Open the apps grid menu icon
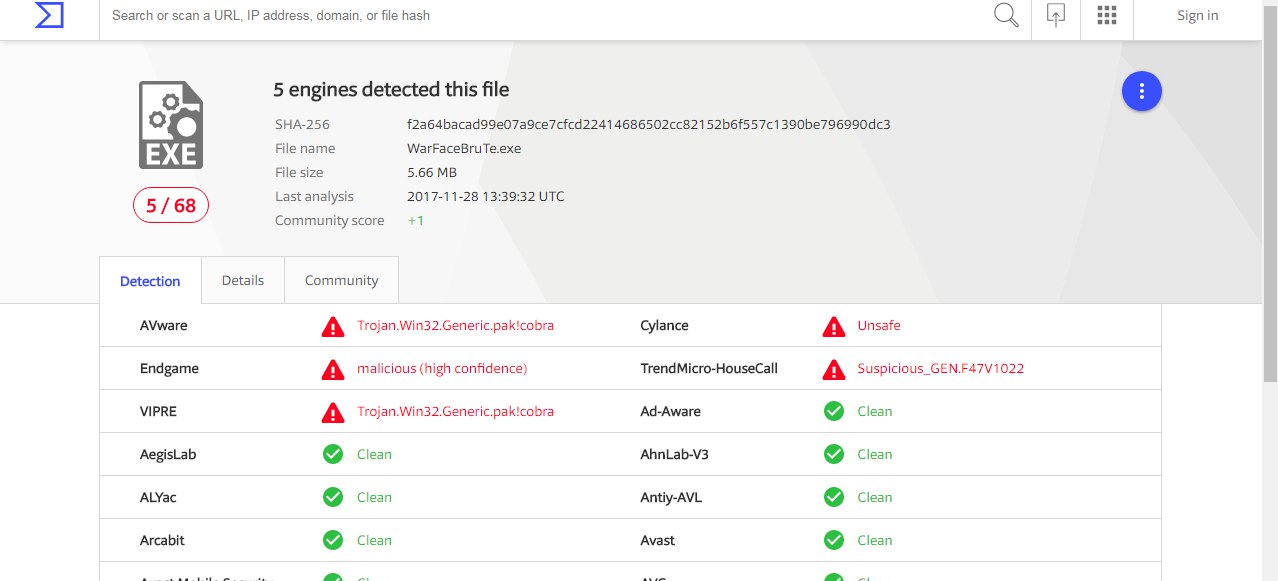Image resolution: width=1278 pixels, height=581 pixels. [x=1106, y=15]
